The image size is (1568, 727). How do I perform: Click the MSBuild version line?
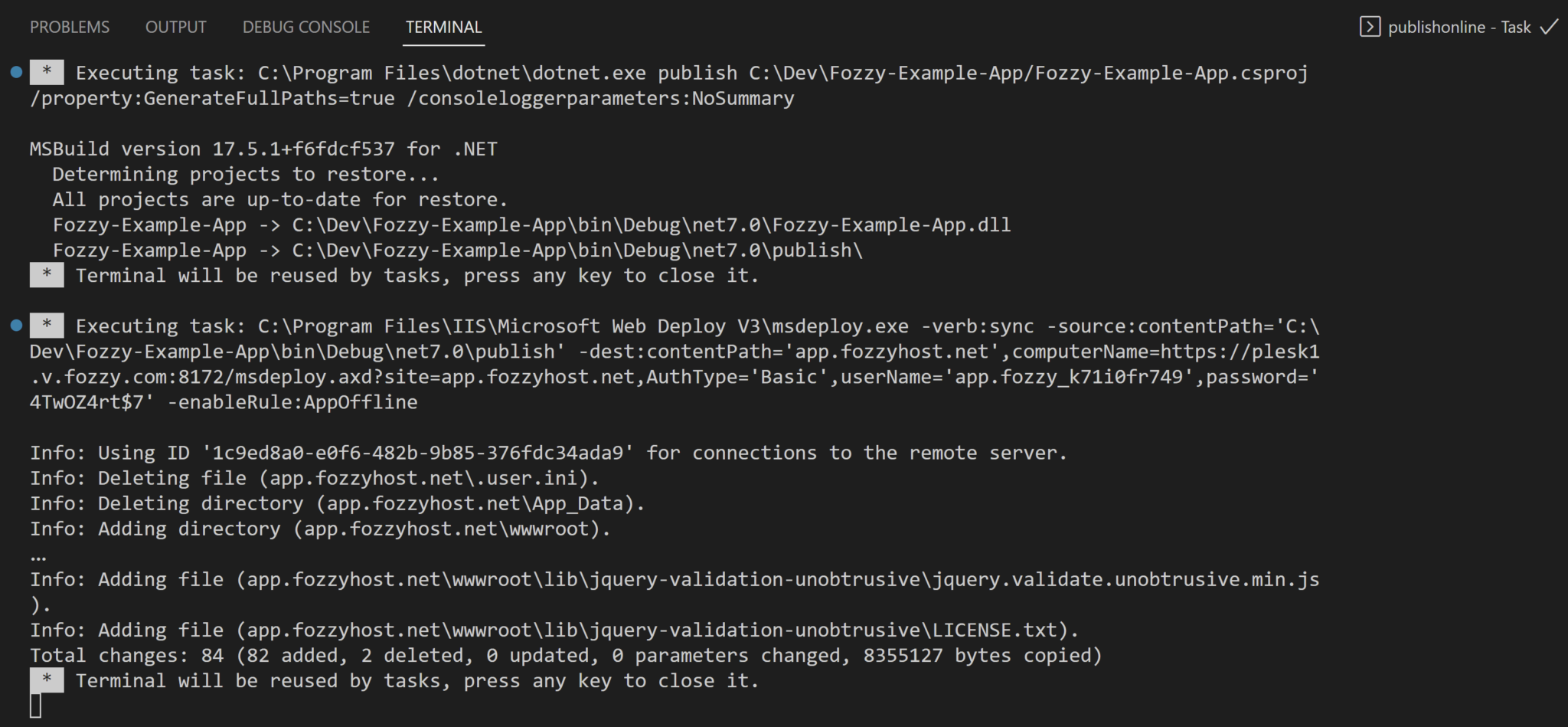tap(263, 148)
